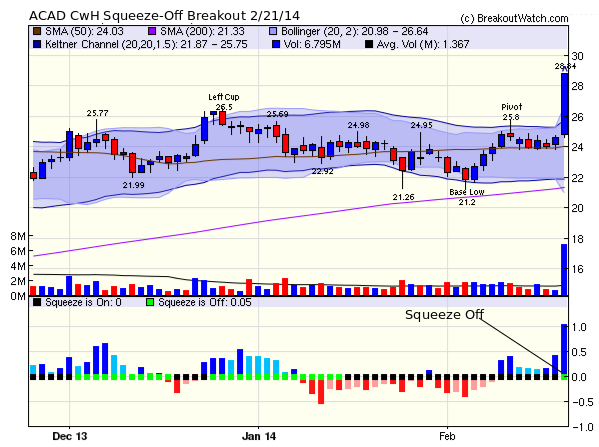Click the 20 price axis label
The width and height of the screenshot is (599, 447).
578,208
